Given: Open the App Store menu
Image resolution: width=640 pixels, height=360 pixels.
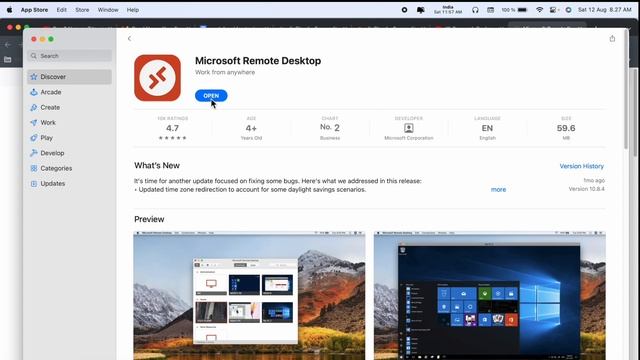Looking at the screenshot, I should pyautogui.click(x=34, y=10).
